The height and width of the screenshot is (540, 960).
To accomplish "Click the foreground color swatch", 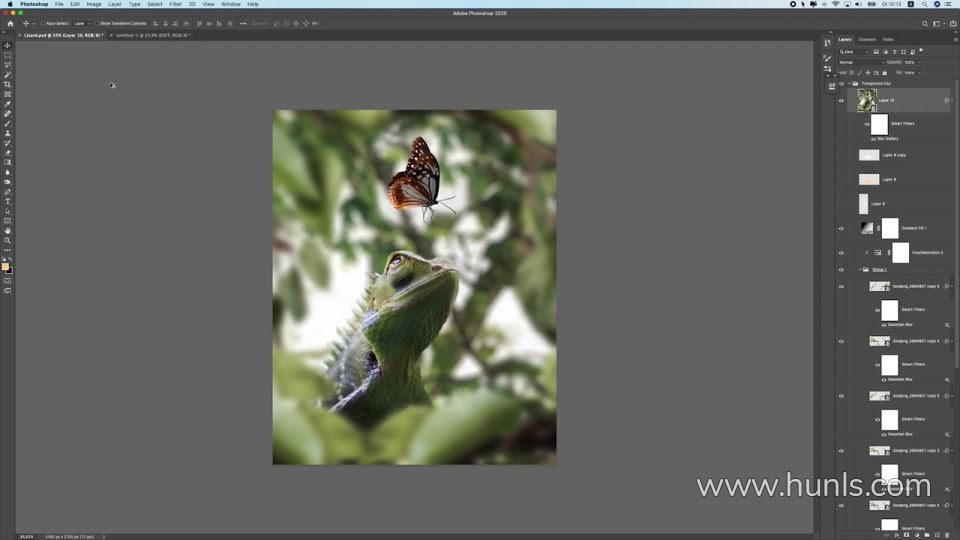I will (5, 266).
